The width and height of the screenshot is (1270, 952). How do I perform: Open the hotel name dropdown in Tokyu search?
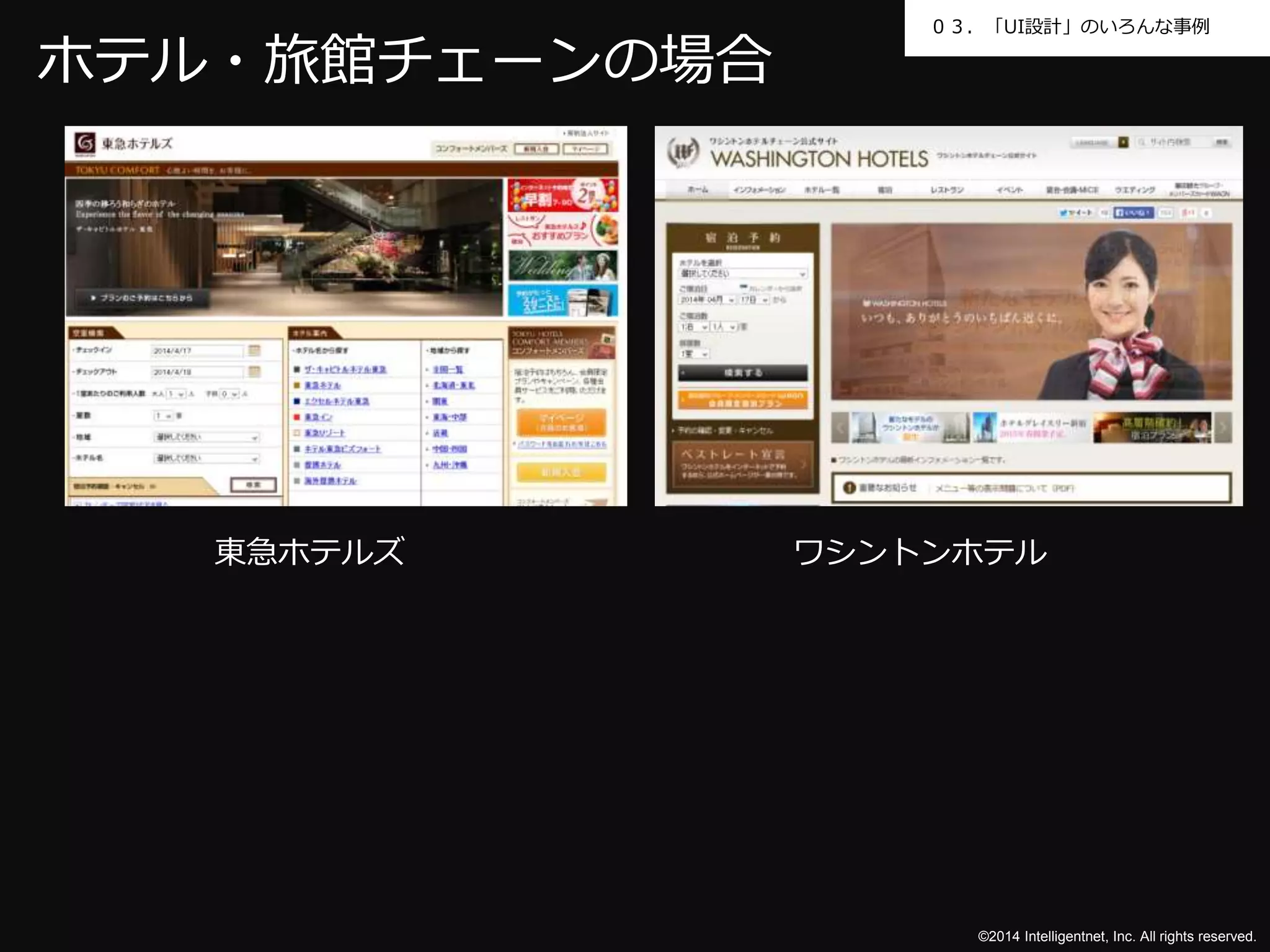(206, 459)
